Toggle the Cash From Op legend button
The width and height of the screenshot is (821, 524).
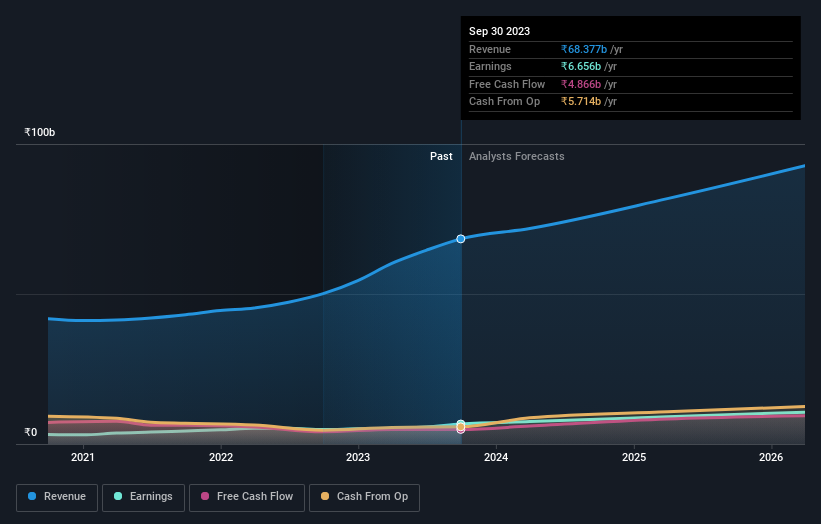point(364,497)
